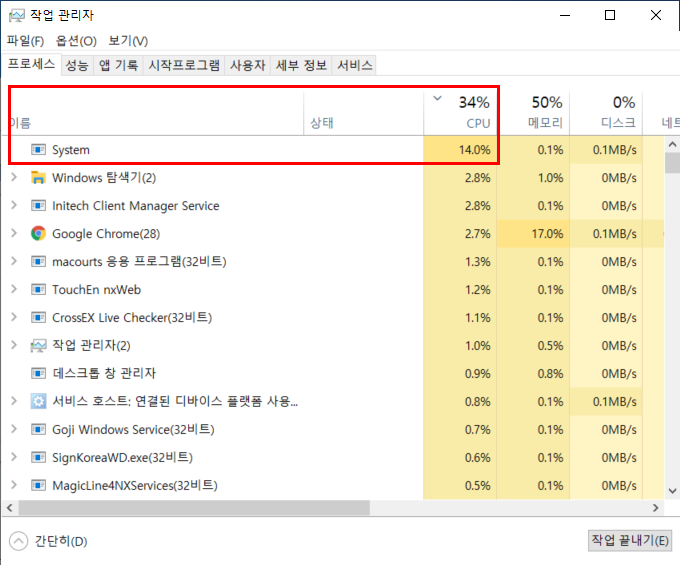680x565 pixels.
Task: Click the horizontal scrollbar left arrow
Action: click(10, 508)
